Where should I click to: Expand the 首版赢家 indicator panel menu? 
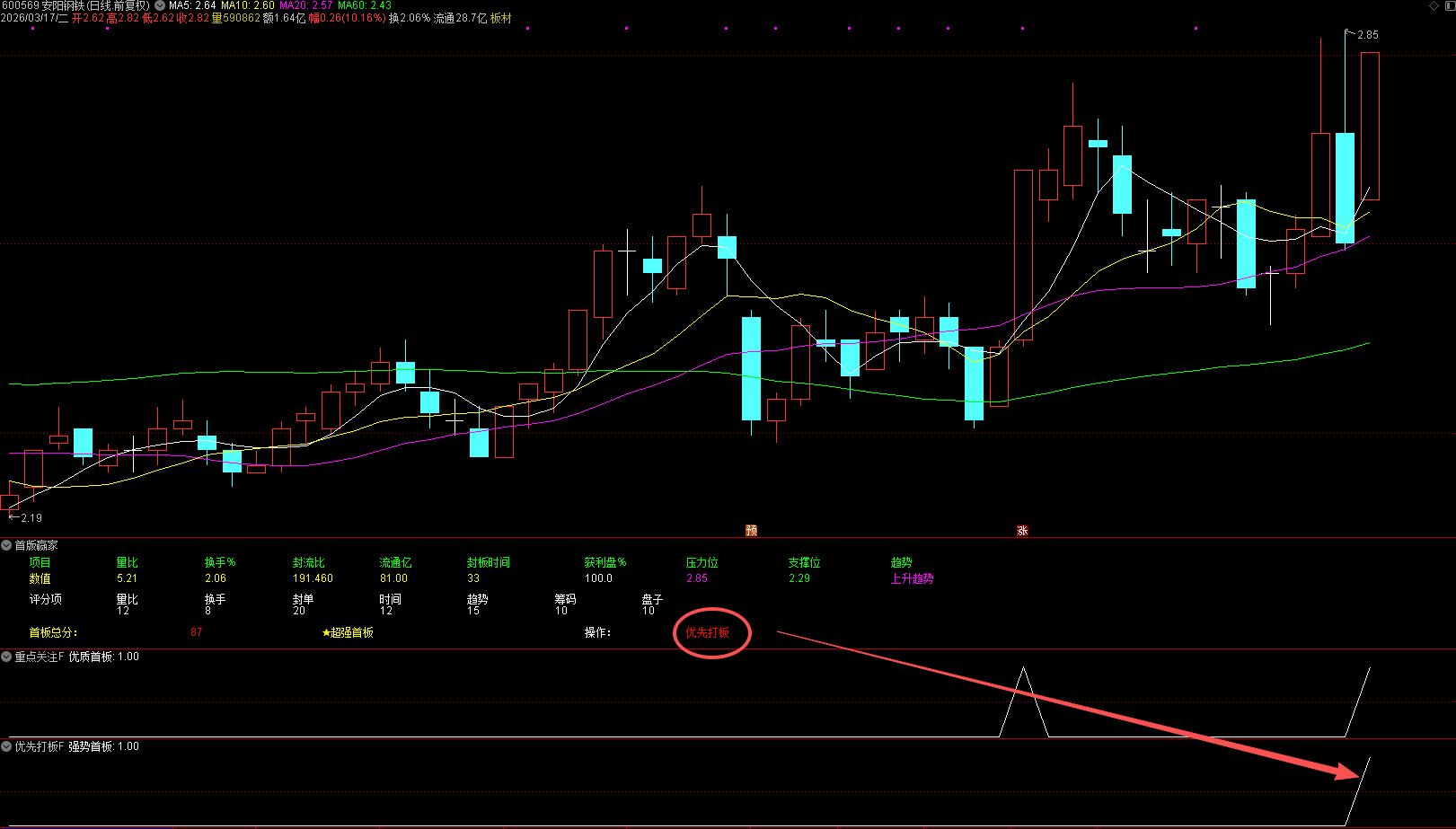(x=6, y=545)
